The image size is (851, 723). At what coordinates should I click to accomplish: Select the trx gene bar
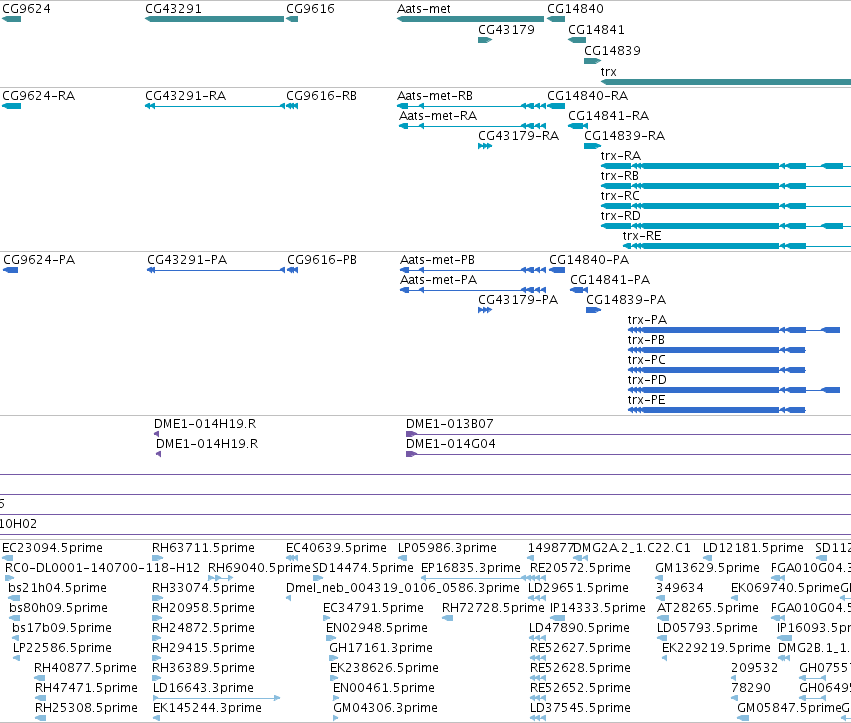tap(726, 82)
